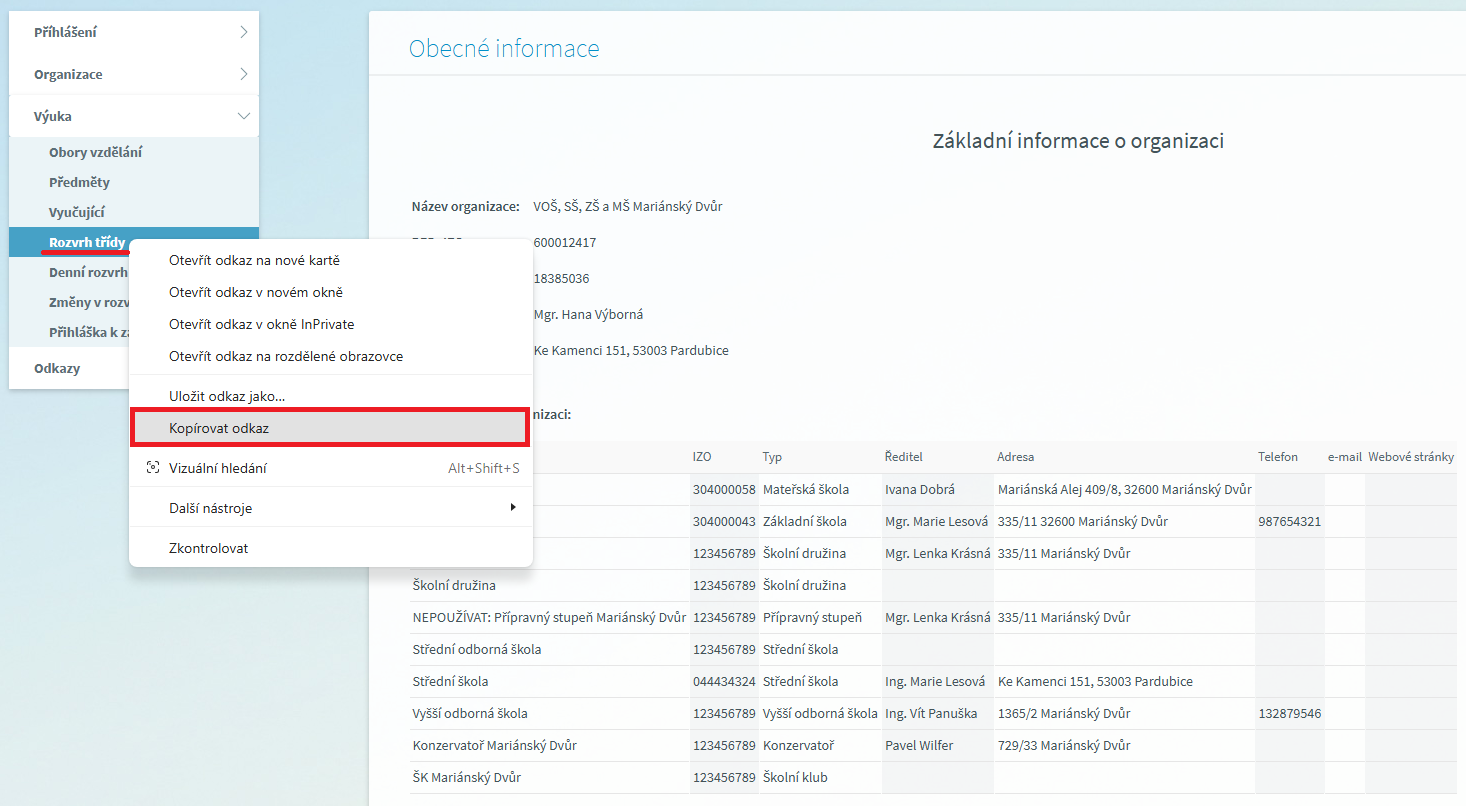Screen dimensions: 1466x806
Task: Open link in InPrivate window option
Action: 261,324
